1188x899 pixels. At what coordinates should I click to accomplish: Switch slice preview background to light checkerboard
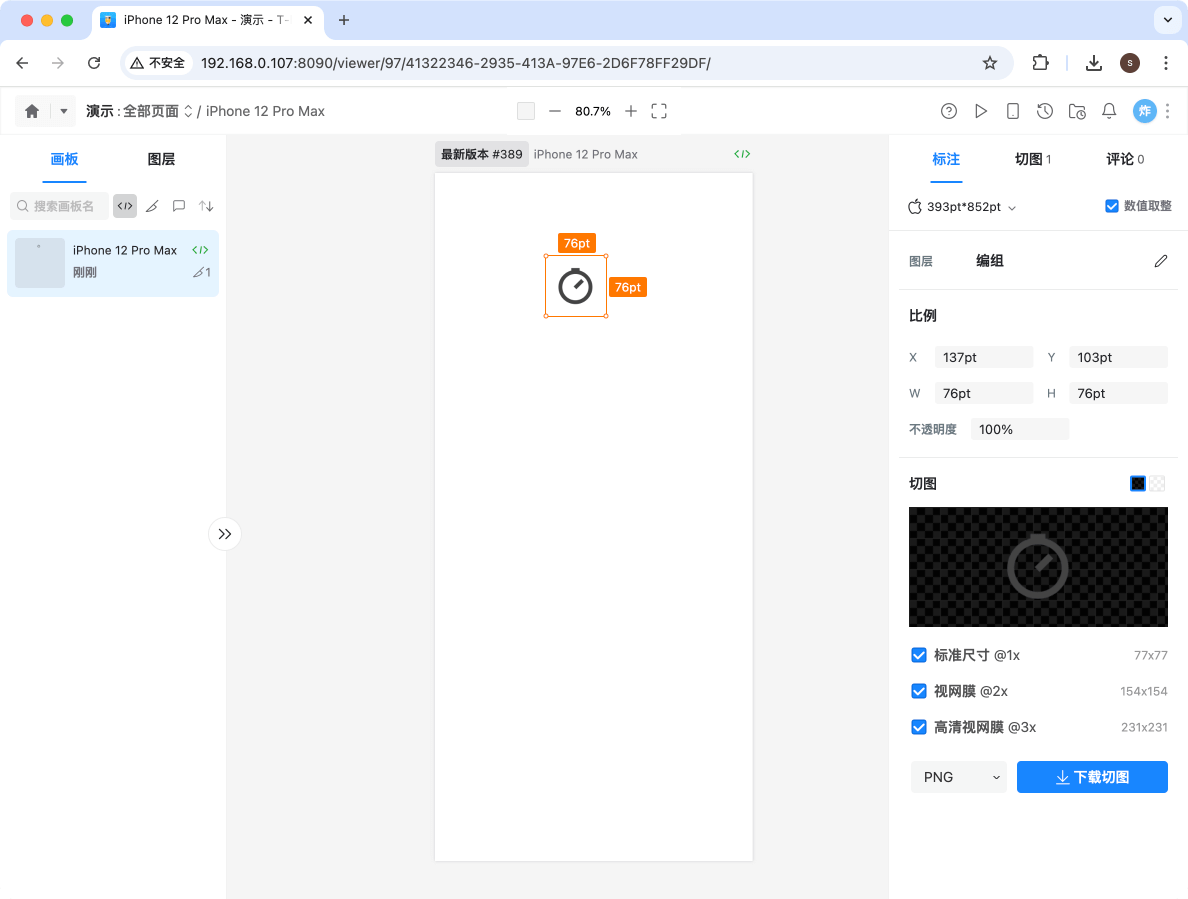click(x=1157, y=483)
